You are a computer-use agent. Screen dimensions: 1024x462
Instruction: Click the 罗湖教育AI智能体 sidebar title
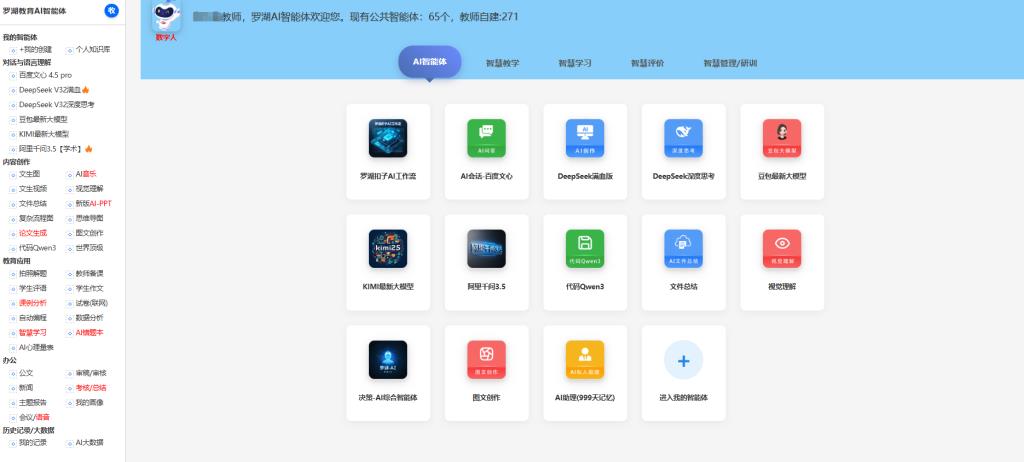click(35, 11)
